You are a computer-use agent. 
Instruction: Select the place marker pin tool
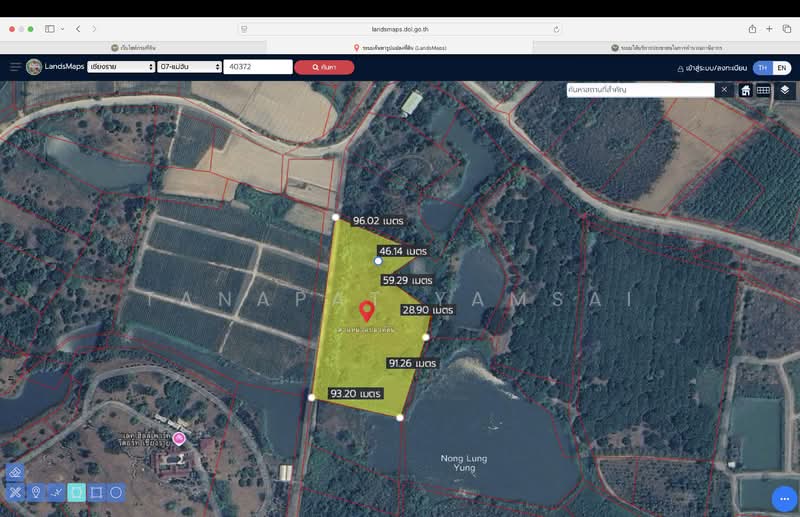[36, 492]
